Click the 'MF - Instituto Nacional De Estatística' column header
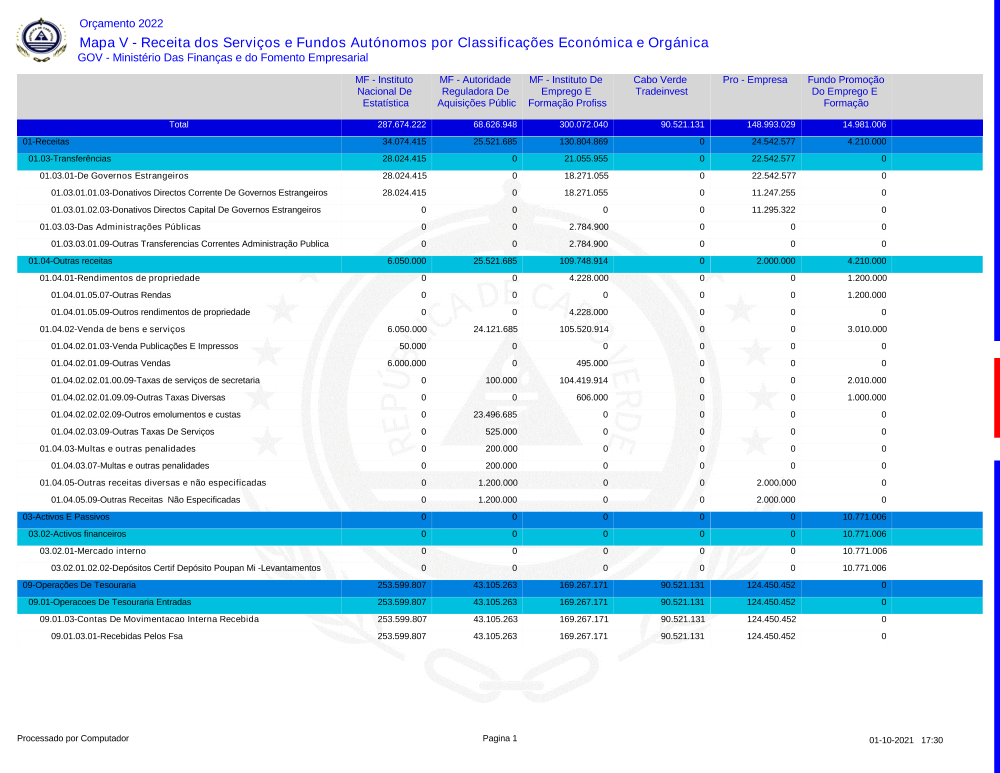The image size is (1000, 773). point(385,91)
